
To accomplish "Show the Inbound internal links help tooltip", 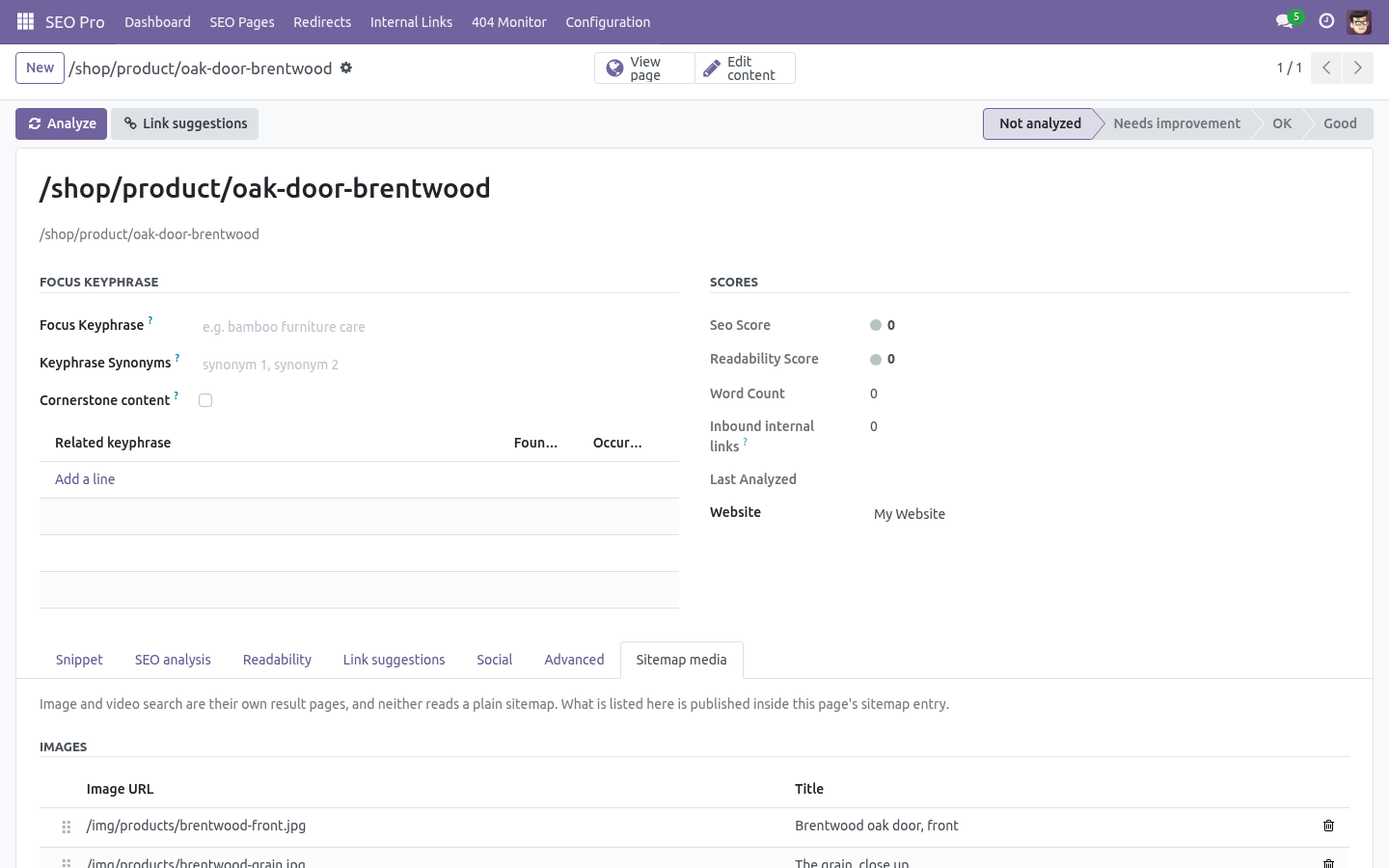I will pyautogui.click(x=745, y=442).
